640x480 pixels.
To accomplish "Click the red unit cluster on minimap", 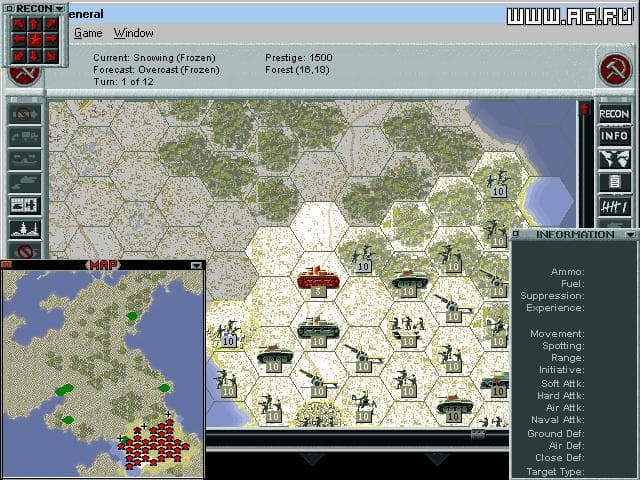I will pyautogui.click(x=154, y=446).
